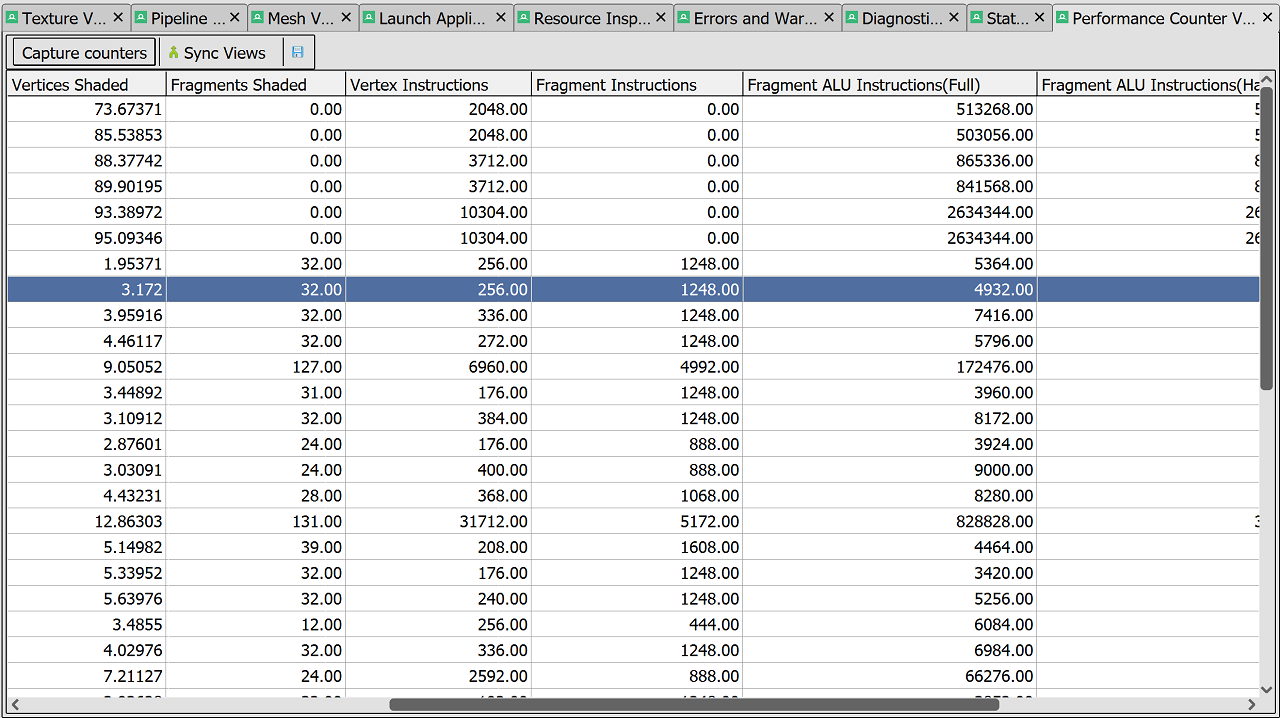Screen dimensions: 1280x718
Task: Click the Fragment ALU Instructions(Full) header
Action: [x=888, y=85]
